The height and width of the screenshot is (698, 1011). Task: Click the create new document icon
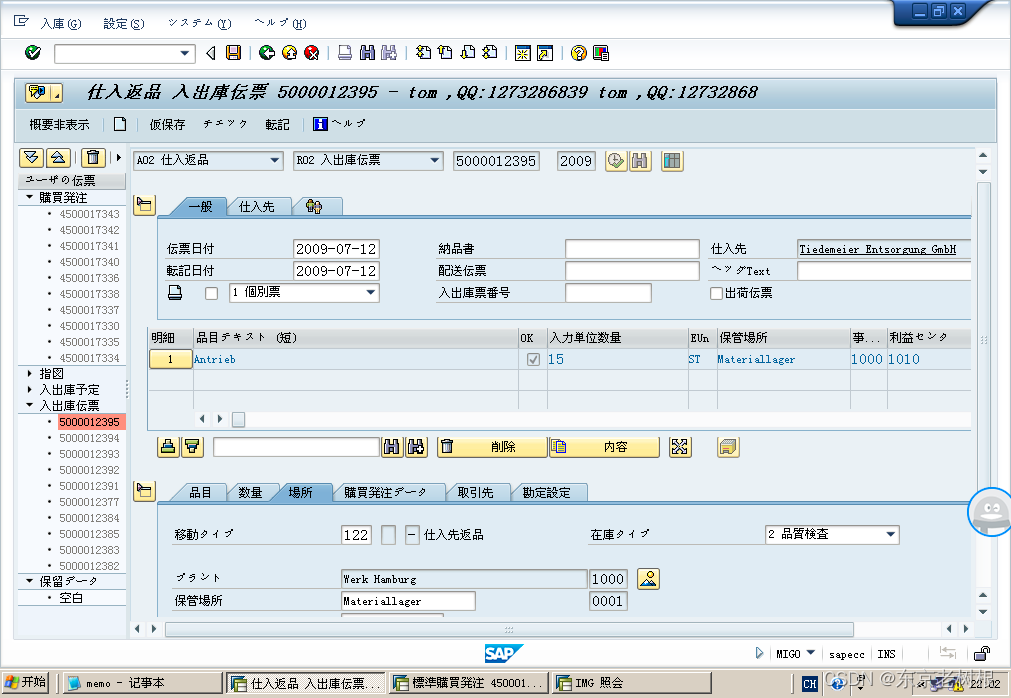point(120,124)
